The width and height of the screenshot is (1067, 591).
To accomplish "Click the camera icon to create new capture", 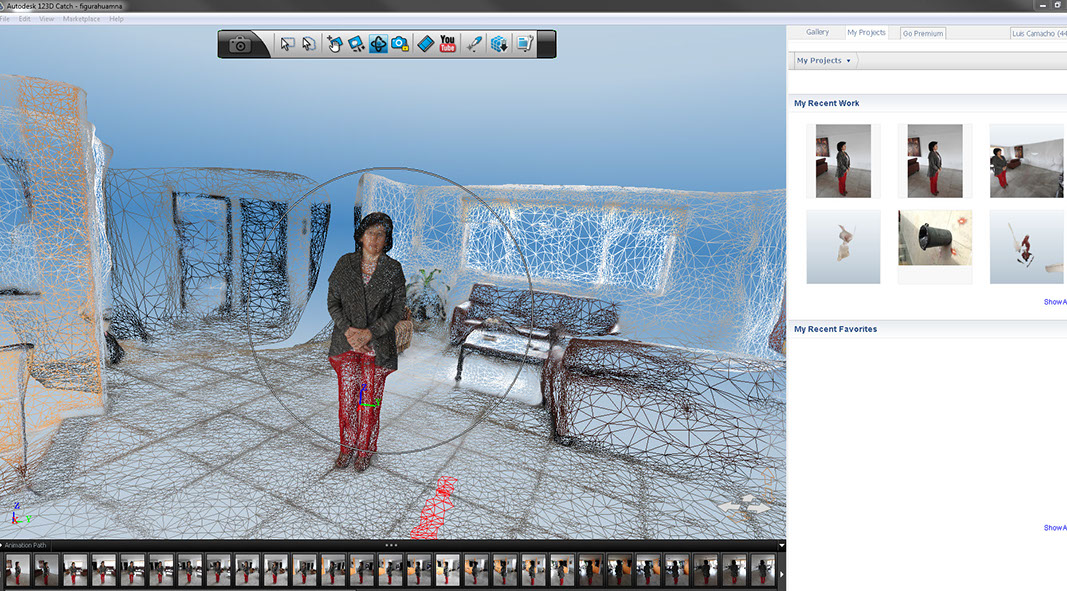I will coord(240,45).
